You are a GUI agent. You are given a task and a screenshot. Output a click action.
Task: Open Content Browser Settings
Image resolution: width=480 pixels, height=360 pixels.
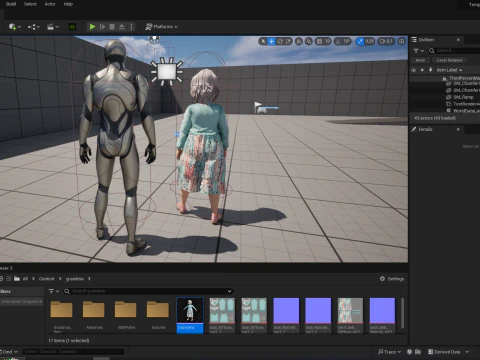[392, 279]
